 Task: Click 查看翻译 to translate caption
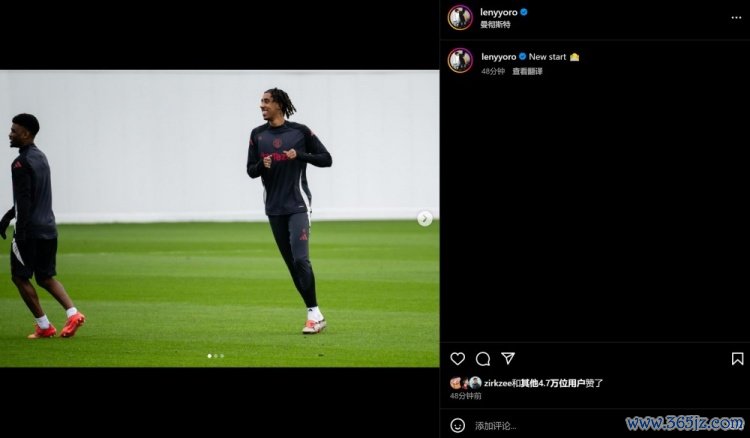point(527,71)
